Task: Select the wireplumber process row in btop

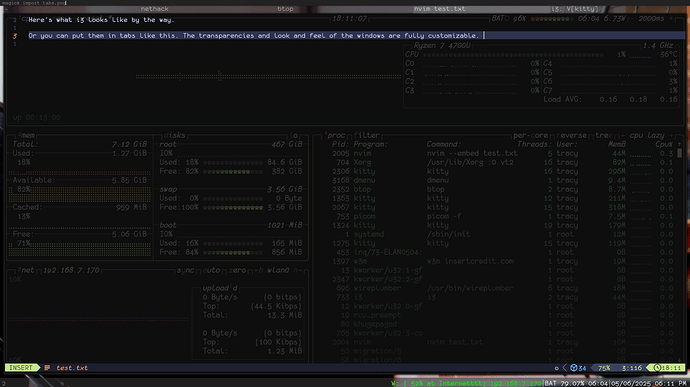Action: pos(502,288)
